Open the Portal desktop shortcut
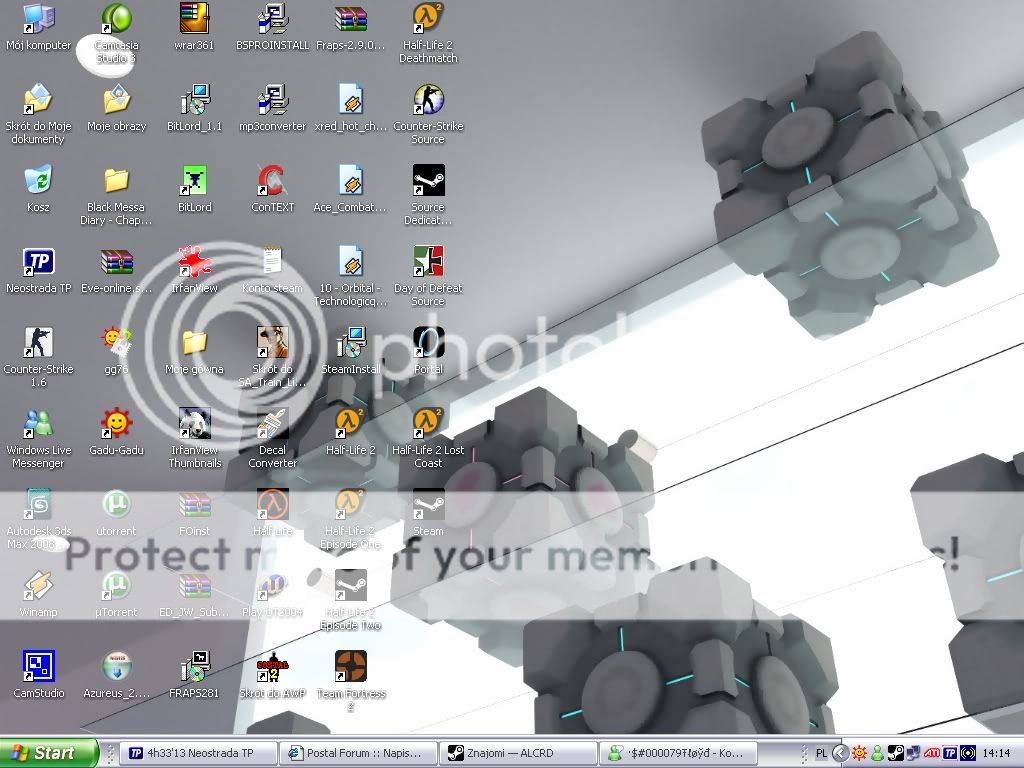The height and width of the screenshot is (768, 1024). [x=428, y=344]
